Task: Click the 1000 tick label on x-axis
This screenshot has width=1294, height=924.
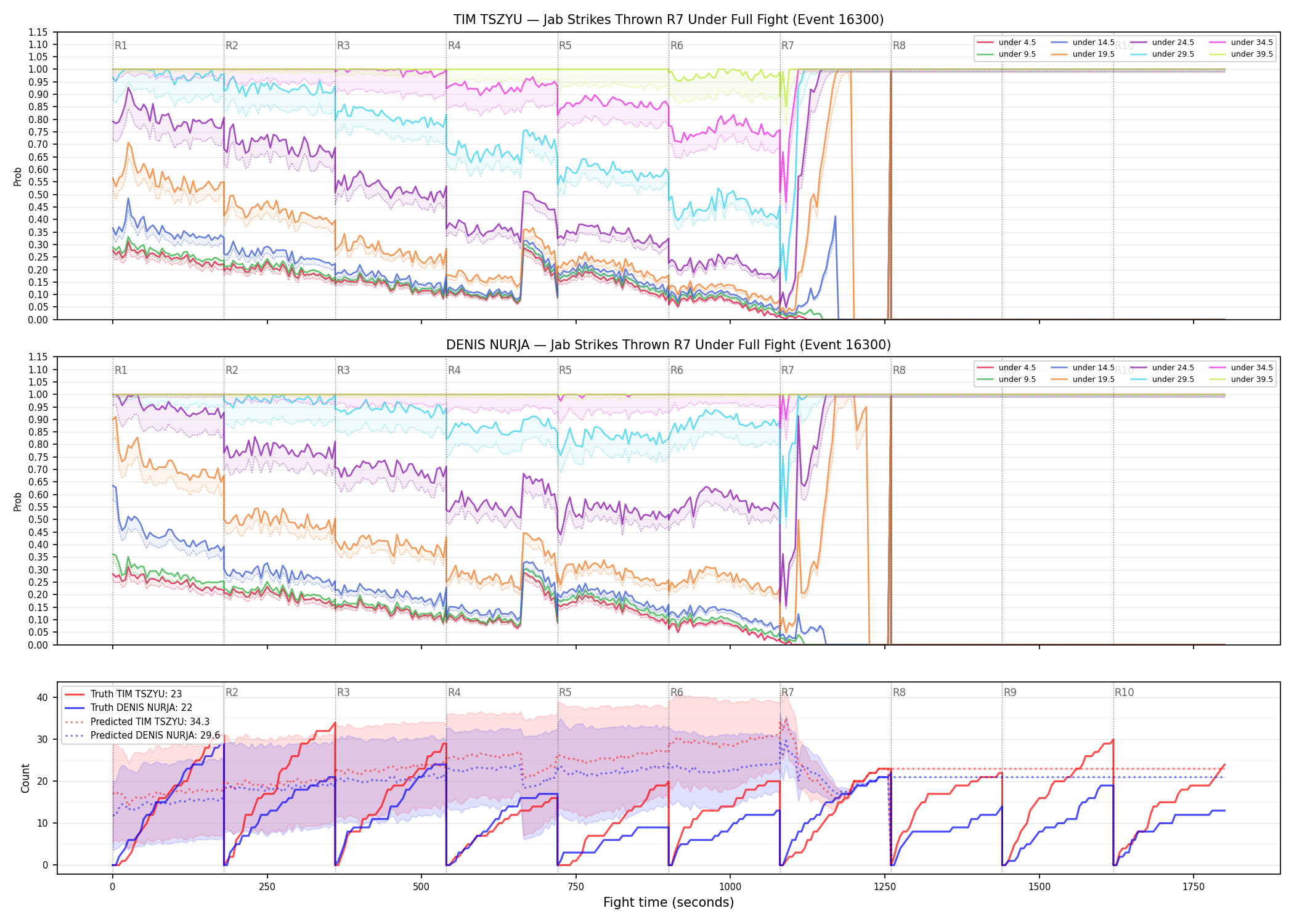Action: click(730, 887)
